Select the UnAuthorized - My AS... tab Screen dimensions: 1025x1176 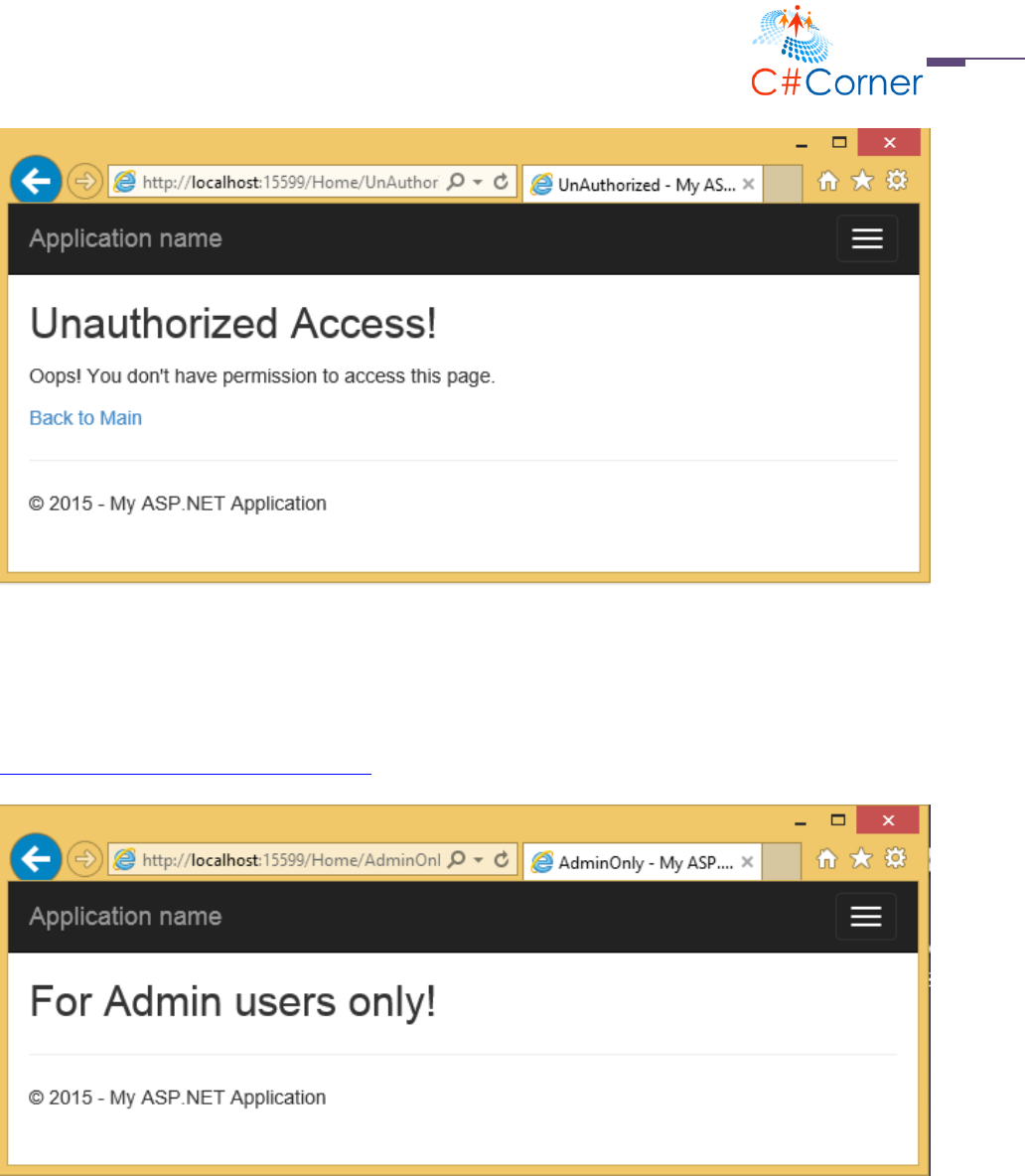coord(643,185)
